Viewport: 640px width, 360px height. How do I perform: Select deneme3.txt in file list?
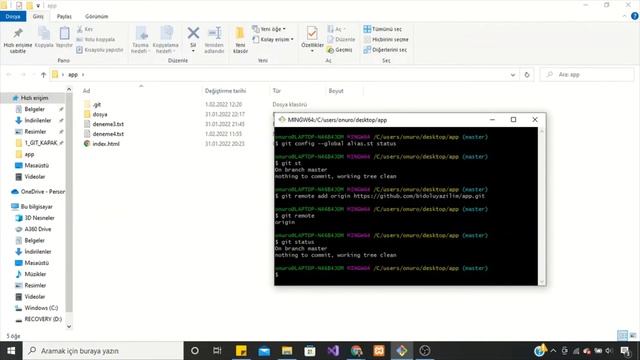click(x=108, y=124)
